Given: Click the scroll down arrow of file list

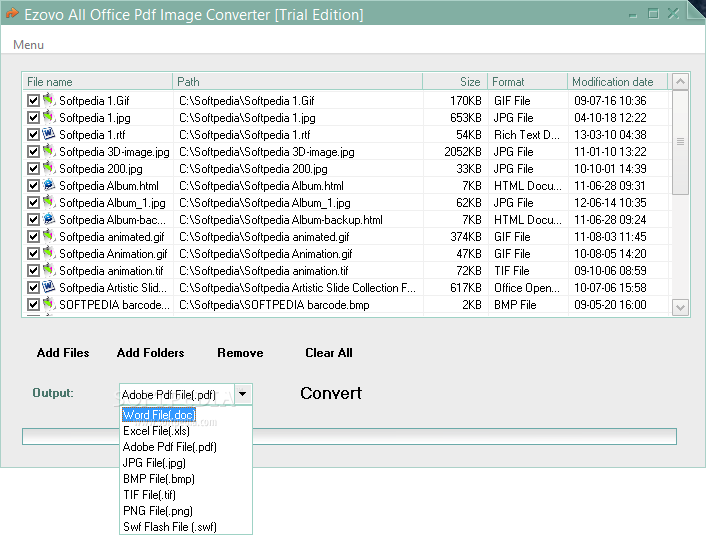Looking at the screenshot, I should tap(680, 308).
